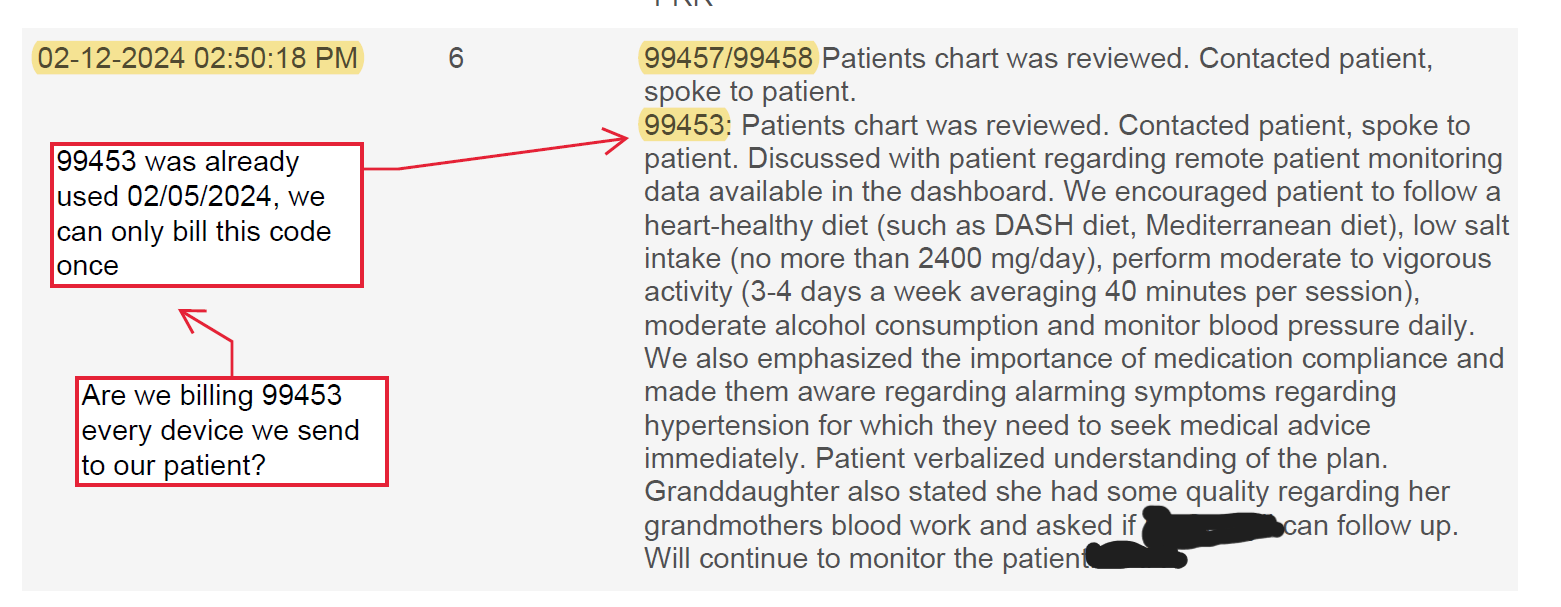The image size is (1561, 607).
Task: Click the black redaction after "monitor the patient"
Action: tap(1135, 556)
